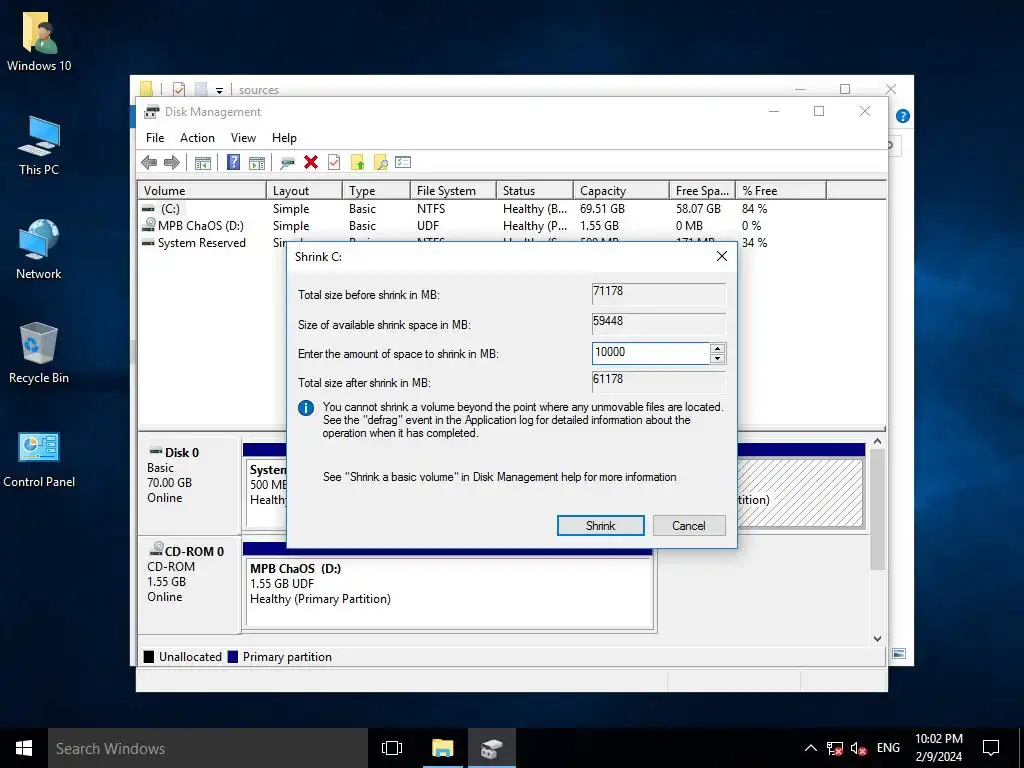Click the total size after shrink value 61178
The height and width of the screenshot is (768, 1024).
658,381
